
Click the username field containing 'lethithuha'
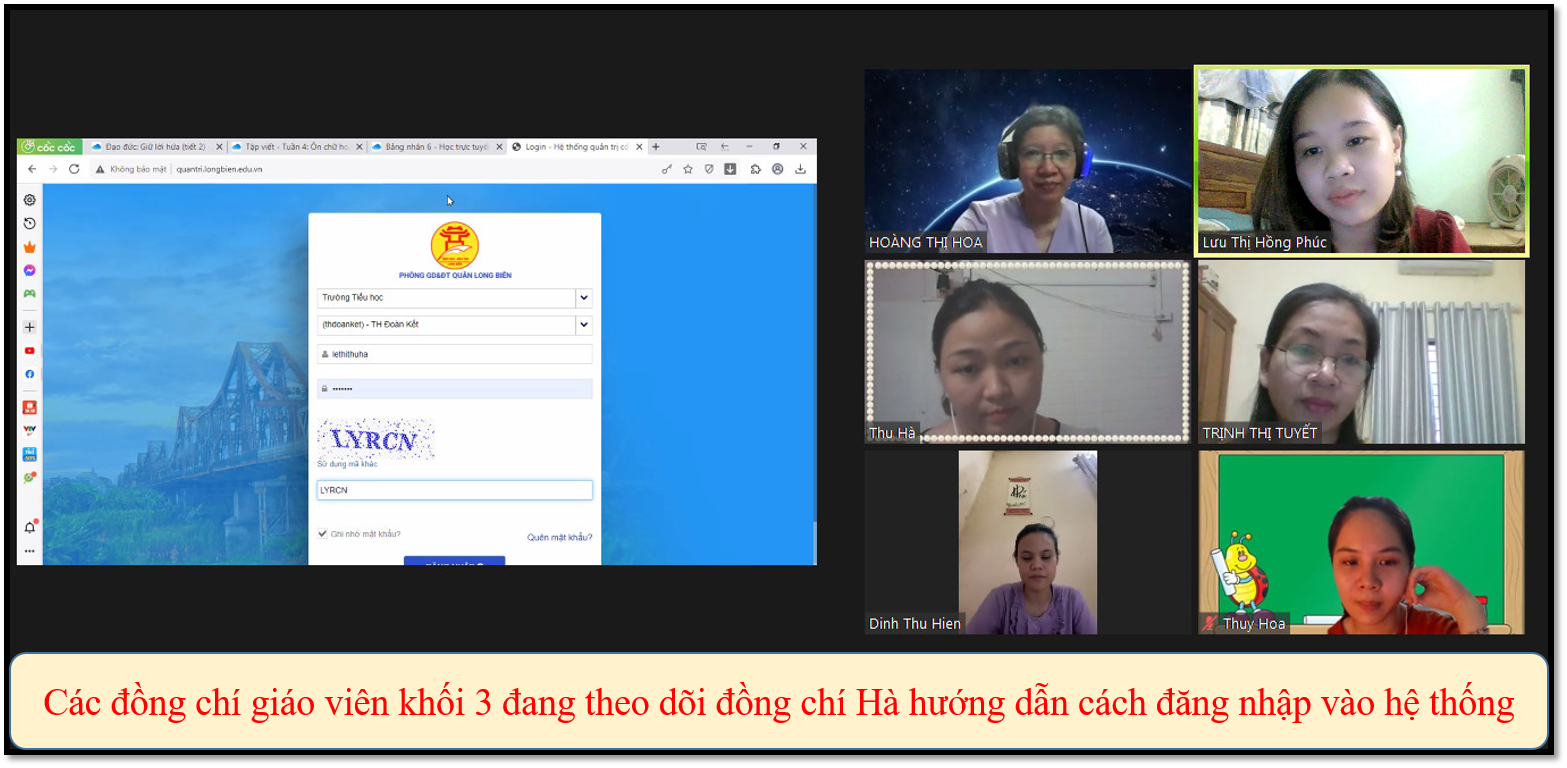(x=455, y=354)
